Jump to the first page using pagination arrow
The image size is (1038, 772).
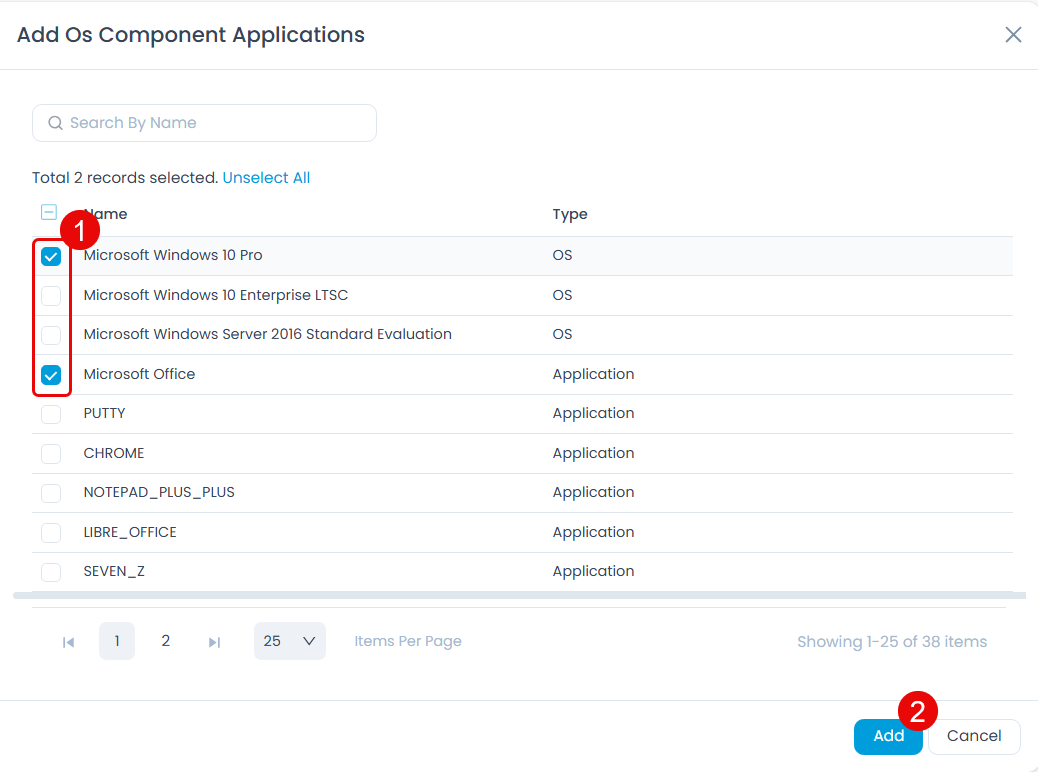pos(68,641)
